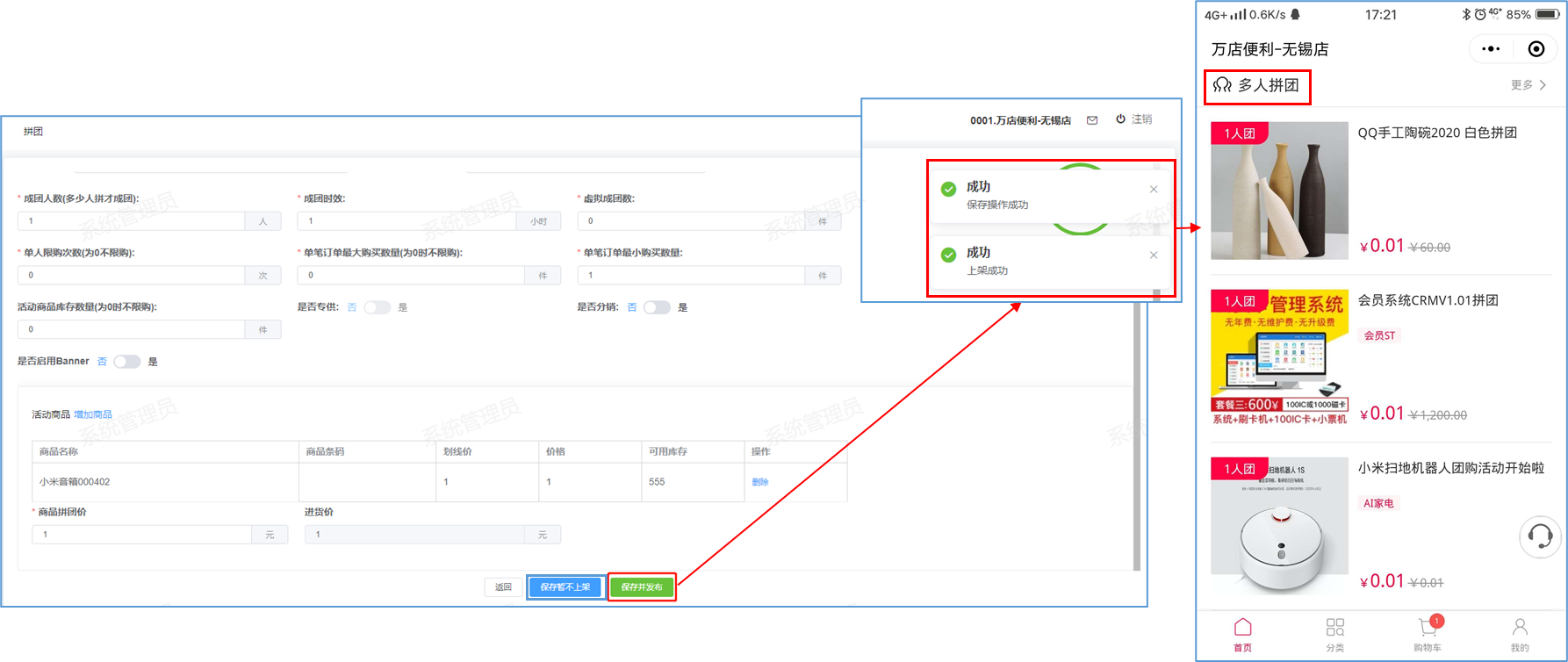
Task: Focus the 成团时效 hours field
Action: coord(406,221)
